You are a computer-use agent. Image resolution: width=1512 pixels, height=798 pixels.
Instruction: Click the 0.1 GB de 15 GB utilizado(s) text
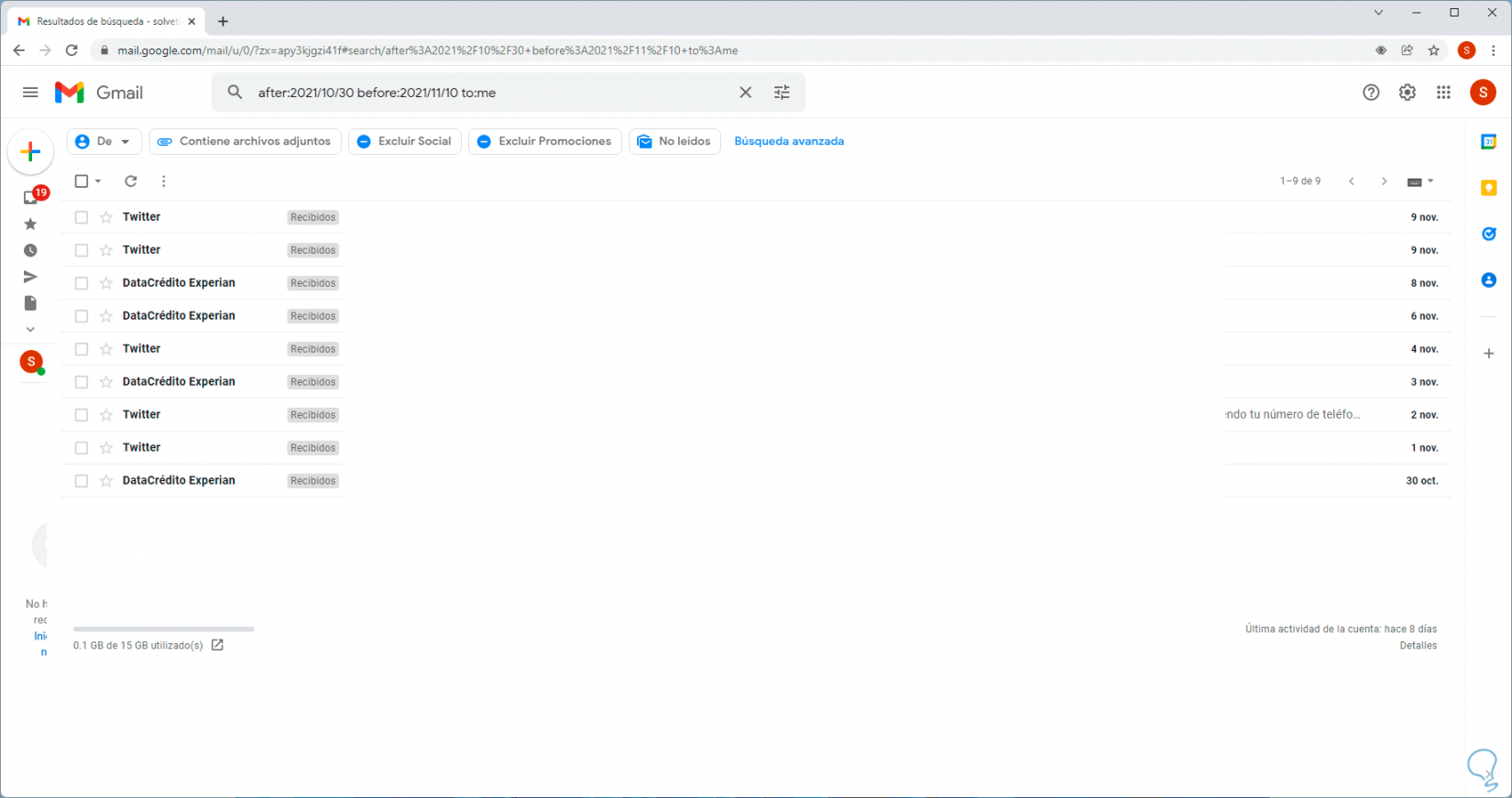point(138,646)
